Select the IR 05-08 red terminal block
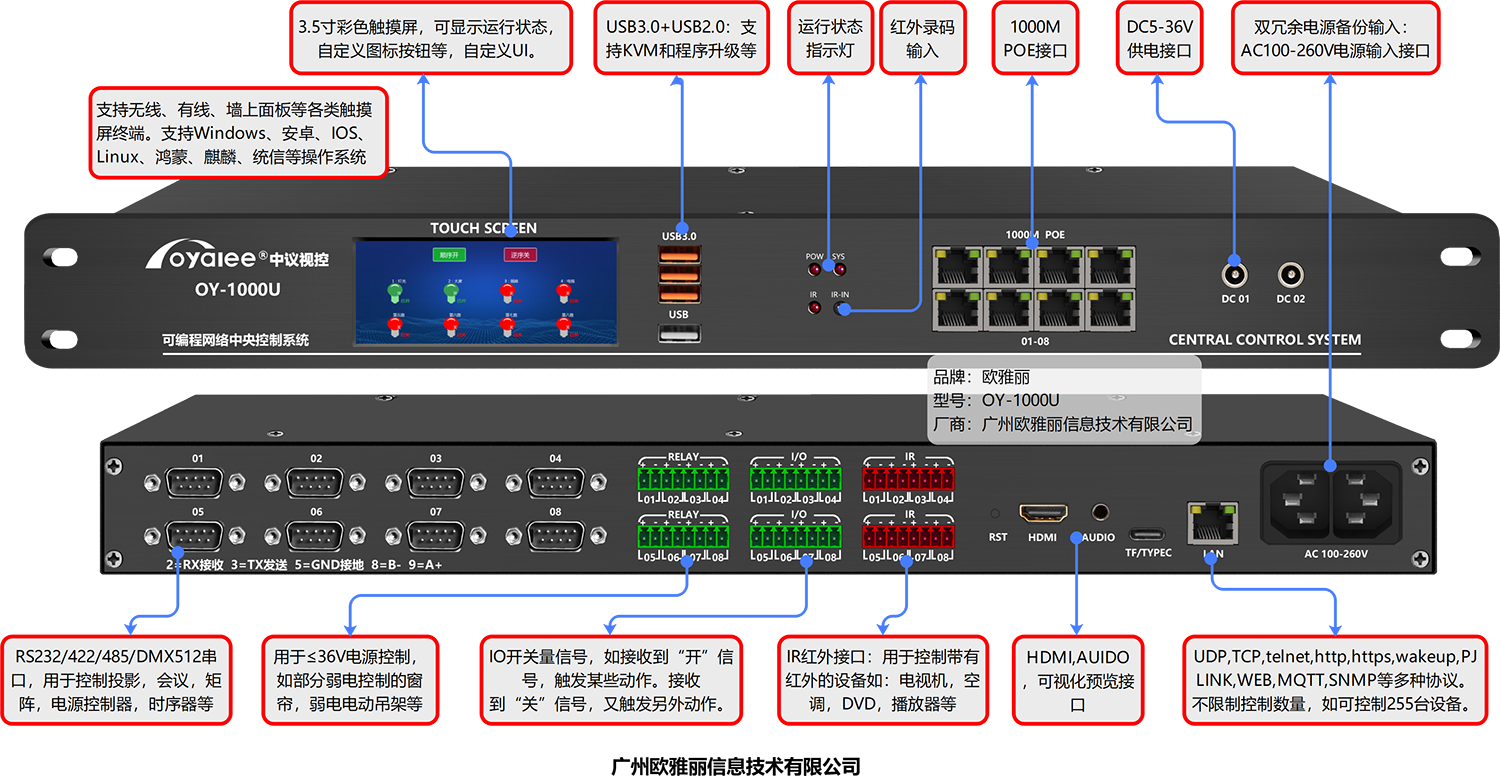The width and height of the screenshot is (1500, 776). [x=909, y=536]
